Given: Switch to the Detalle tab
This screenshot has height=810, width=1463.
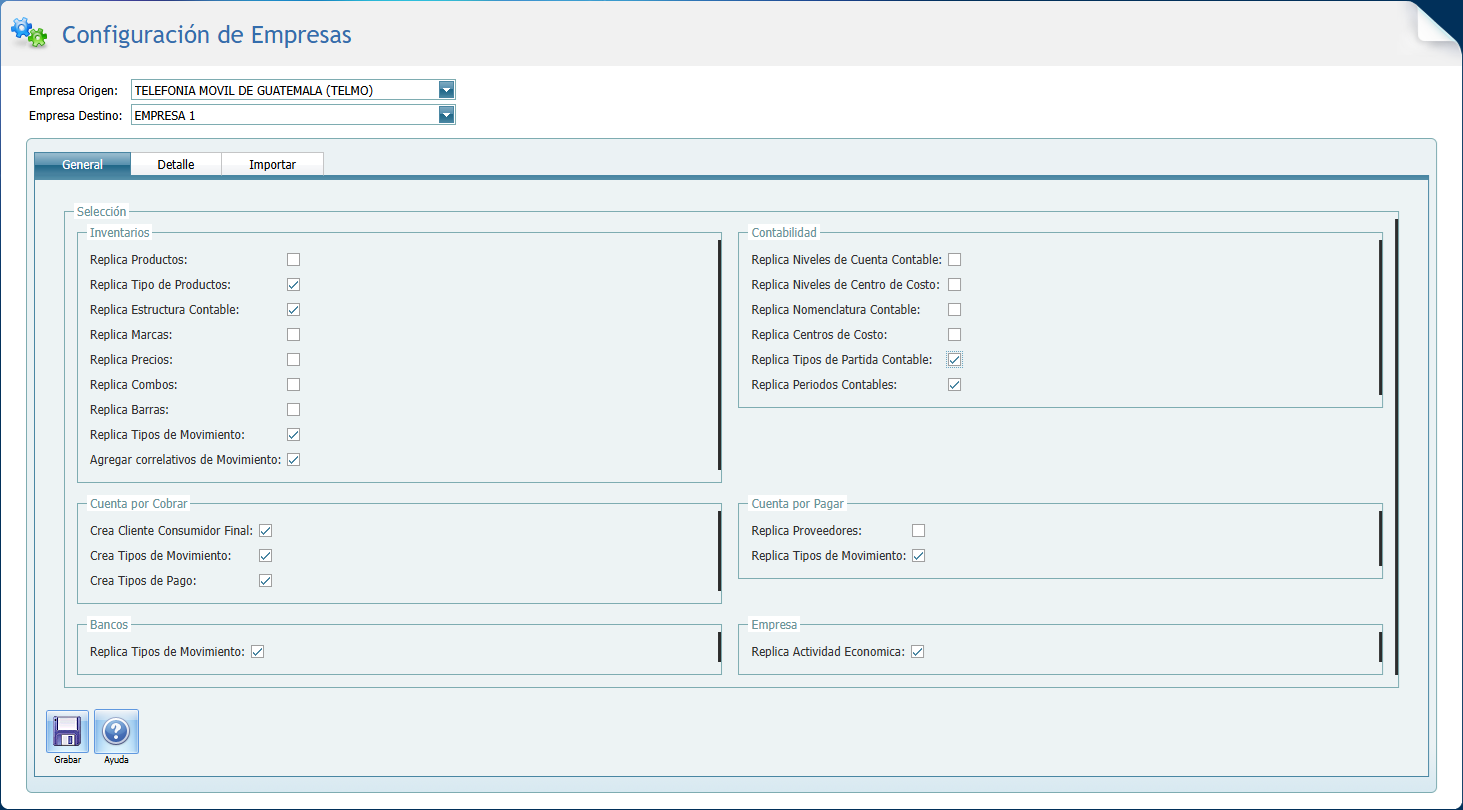Looking at the screenshot, I should (x=176, y=164).
